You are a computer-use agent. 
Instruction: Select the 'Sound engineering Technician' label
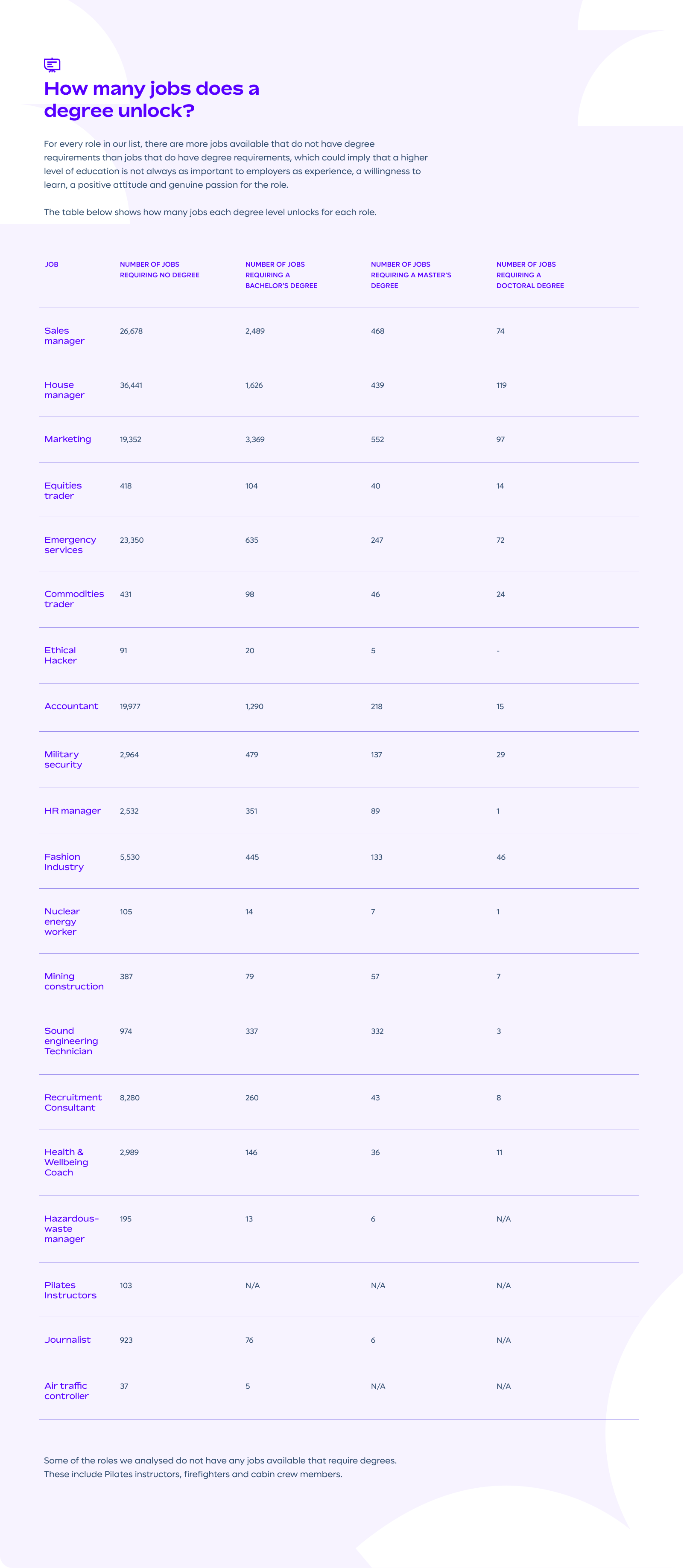tap(70, 1041)
